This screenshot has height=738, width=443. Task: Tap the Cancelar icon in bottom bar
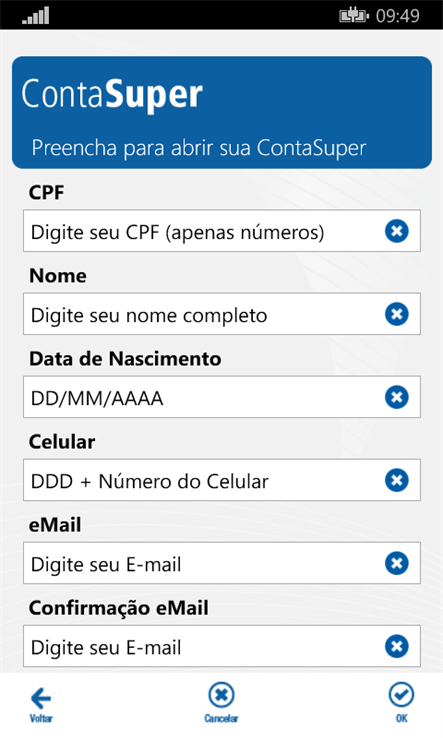point(221,702)
